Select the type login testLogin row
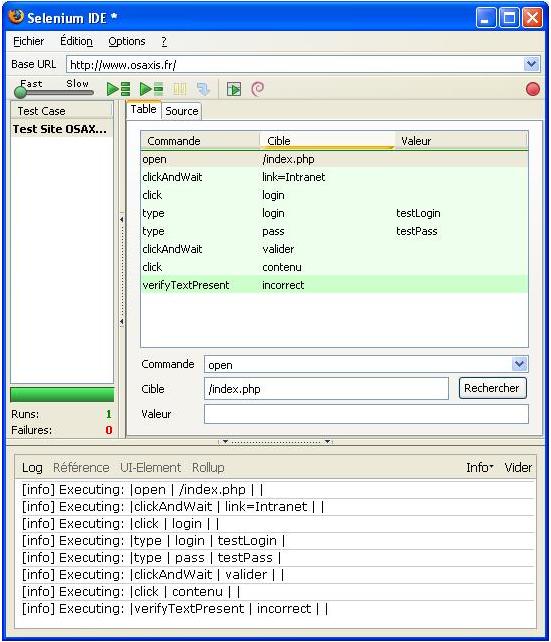551x642 pixels. pos(334,213)
